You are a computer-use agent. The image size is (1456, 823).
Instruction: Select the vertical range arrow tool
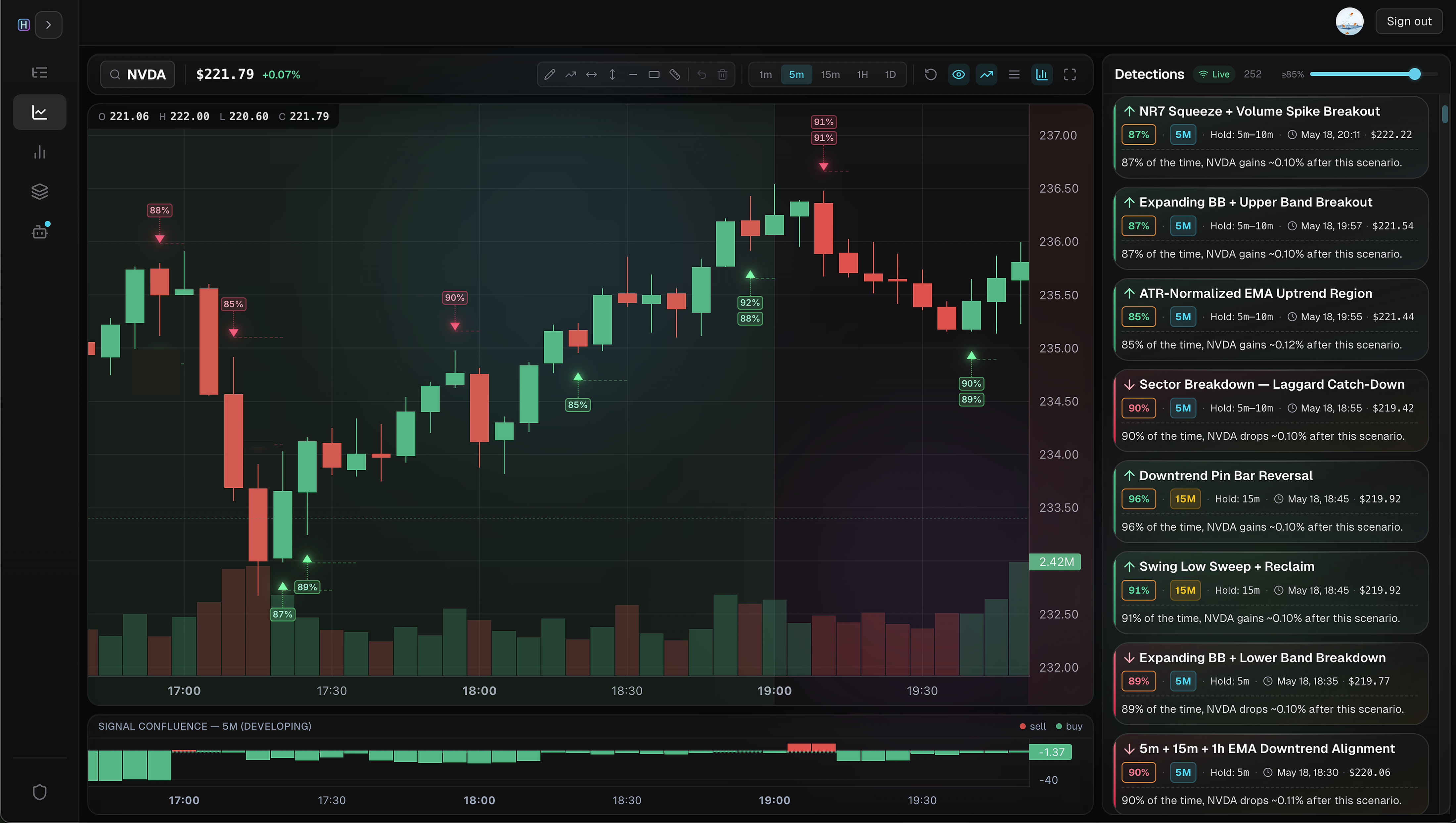pos(612,75)
